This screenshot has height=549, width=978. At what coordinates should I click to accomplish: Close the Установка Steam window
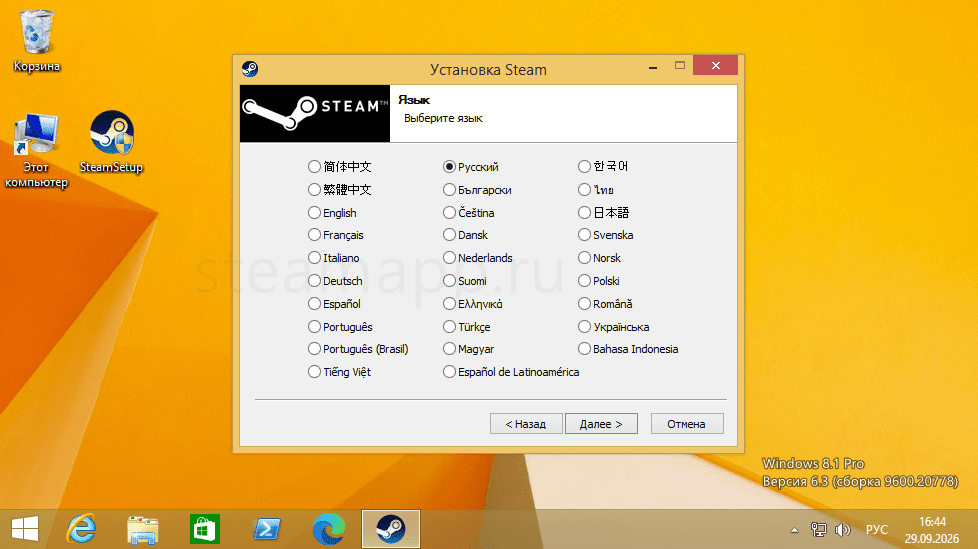click(x=715, y=66)
